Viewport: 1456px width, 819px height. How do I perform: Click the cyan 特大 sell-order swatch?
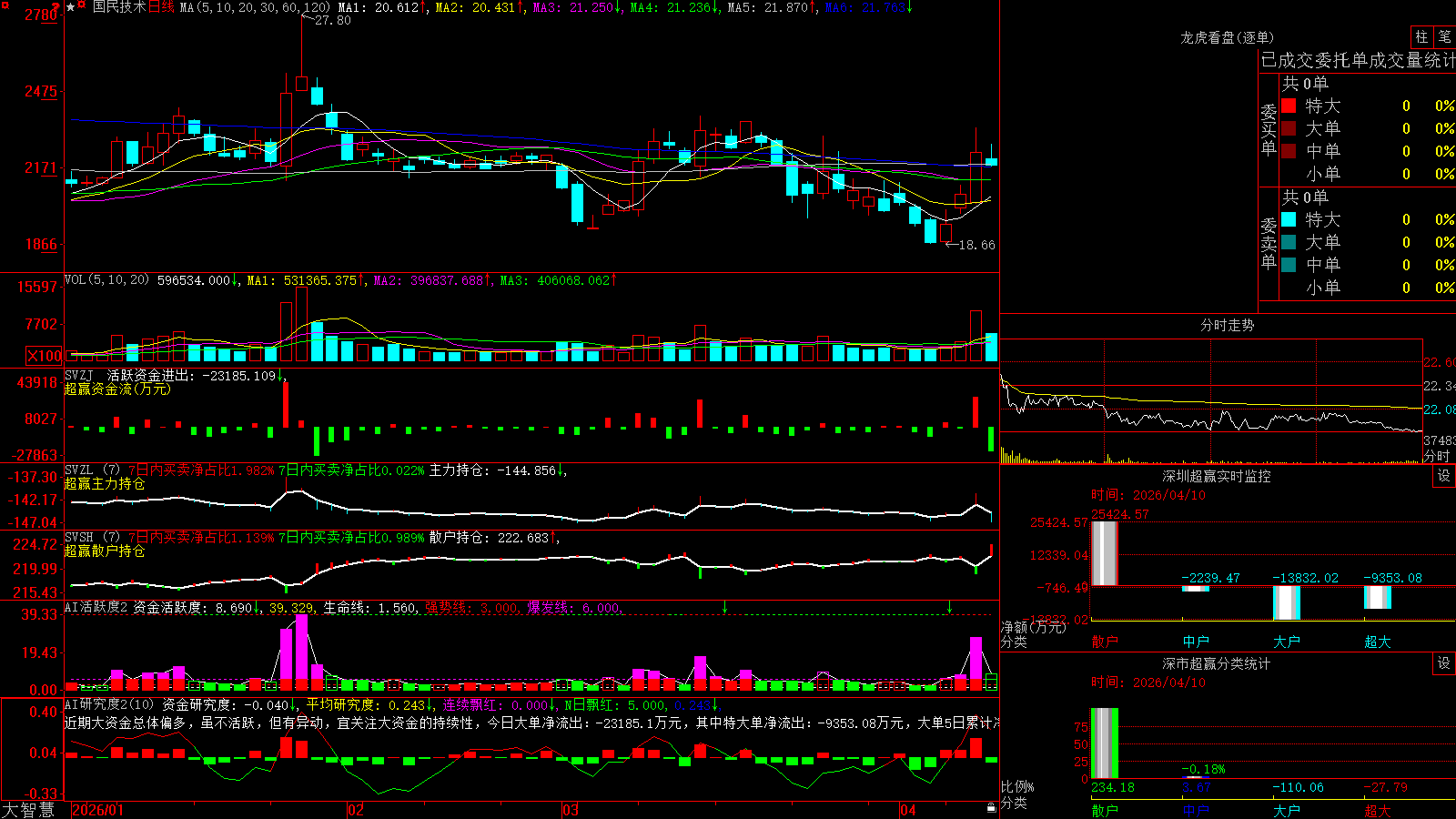(1289, 219)
